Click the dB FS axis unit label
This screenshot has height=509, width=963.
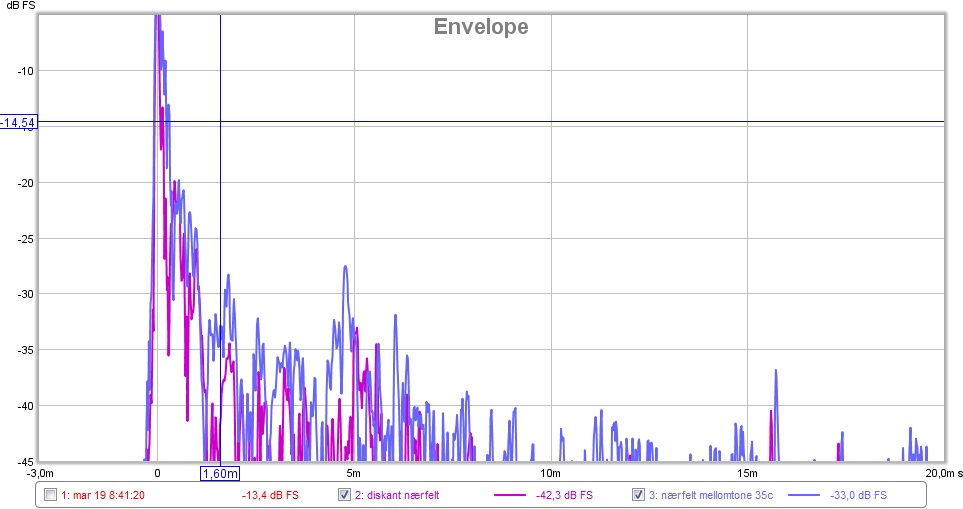[x=20, y=5]
